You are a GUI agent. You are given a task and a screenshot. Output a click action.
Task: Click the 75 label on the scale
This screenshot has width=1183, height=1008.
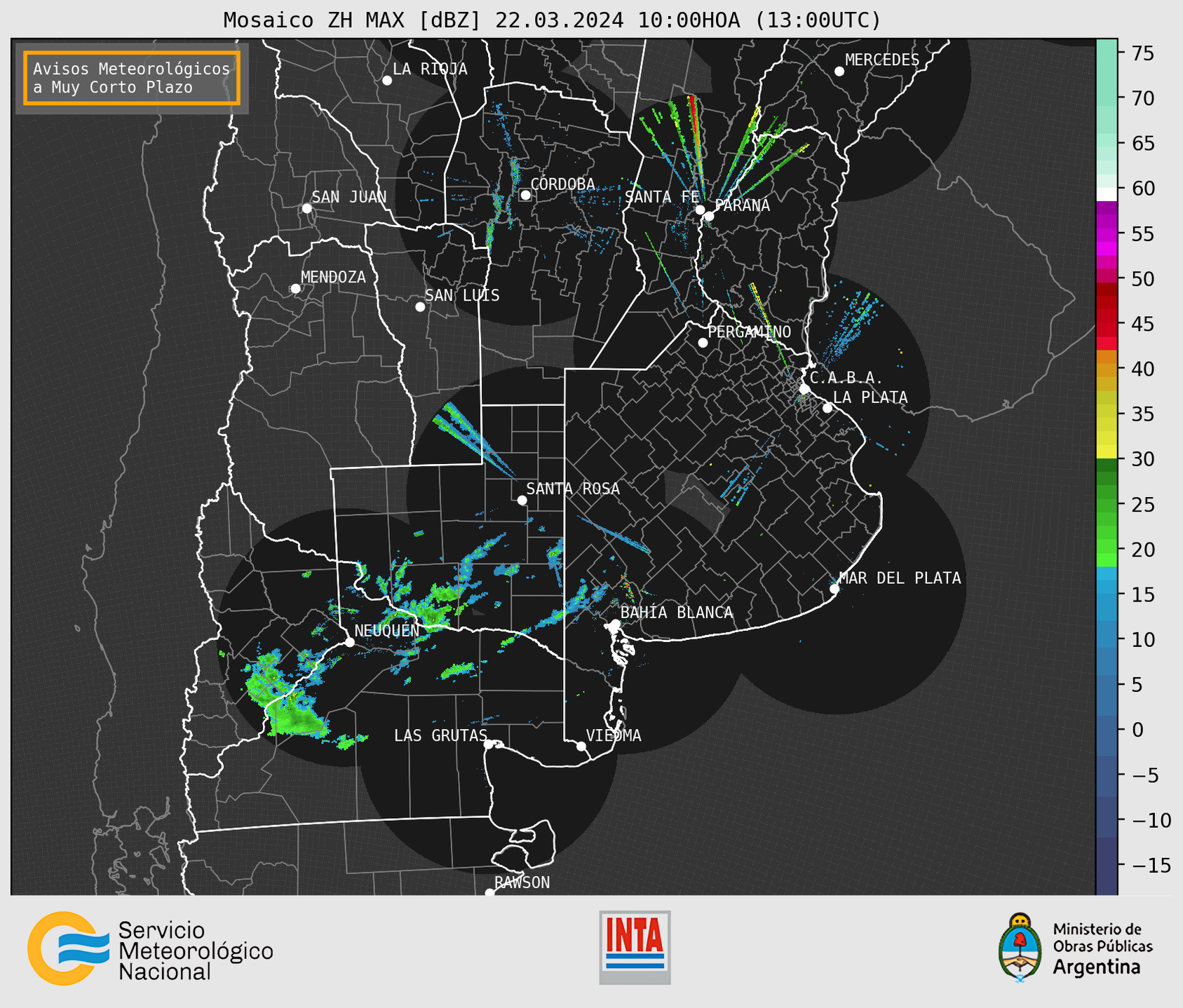click(x=1142, y=53)
